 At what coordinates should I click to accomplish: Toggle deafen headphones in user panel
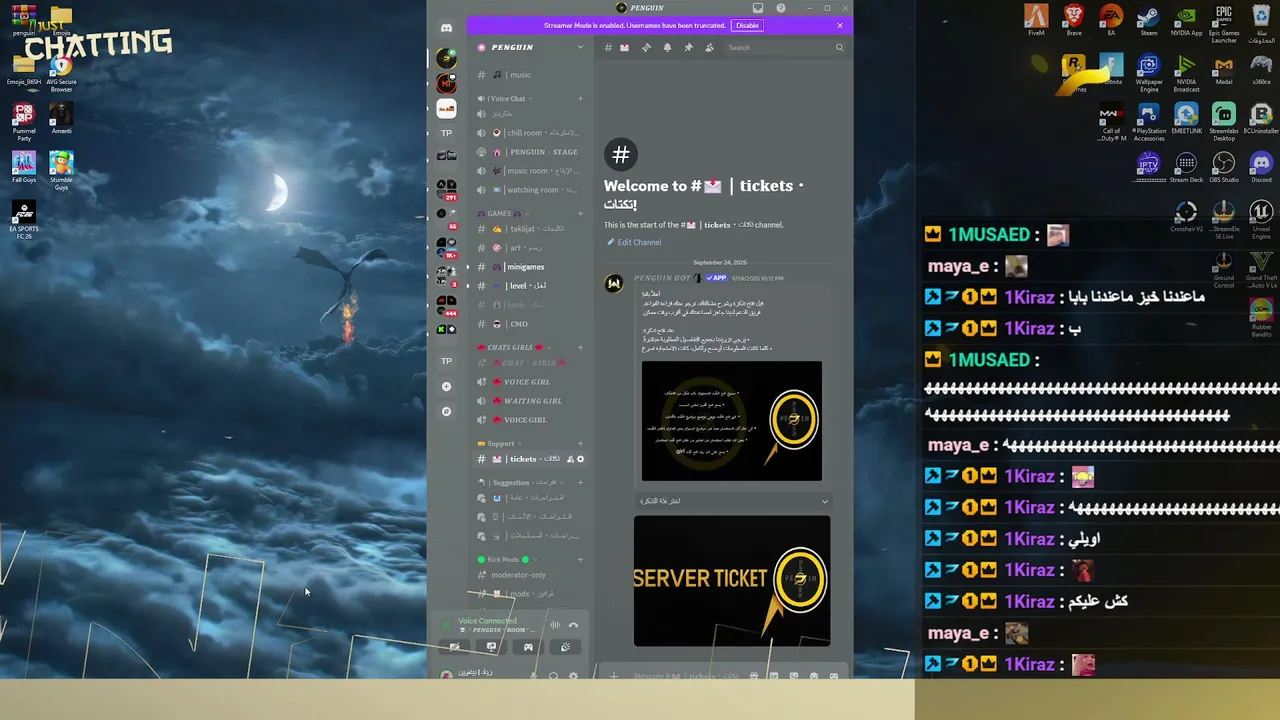[553, 675]
